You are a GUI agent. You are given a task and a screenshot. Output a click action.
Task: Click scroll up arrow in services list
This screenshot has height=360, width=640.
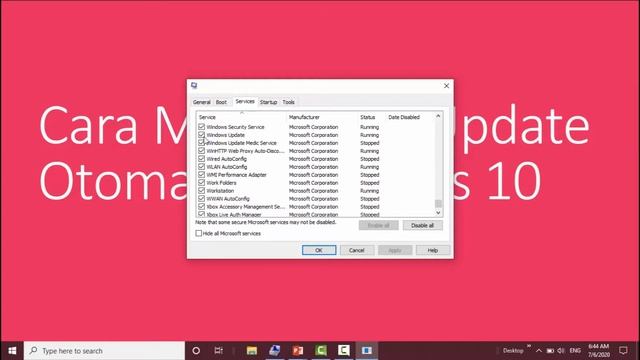tap(438, 116)
